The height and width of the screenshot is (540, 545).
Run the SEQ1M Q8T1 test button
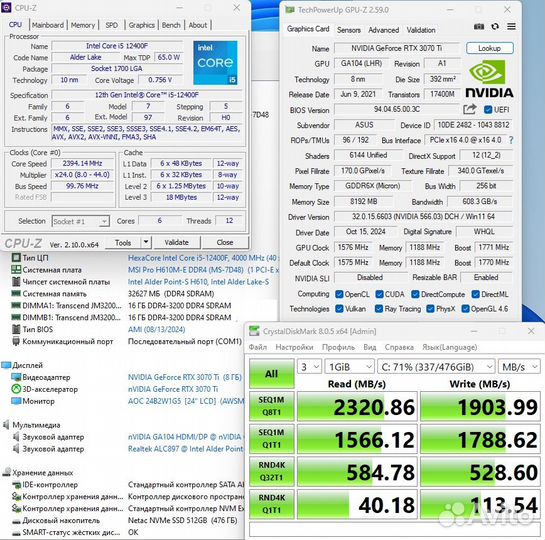coord(271,406)
